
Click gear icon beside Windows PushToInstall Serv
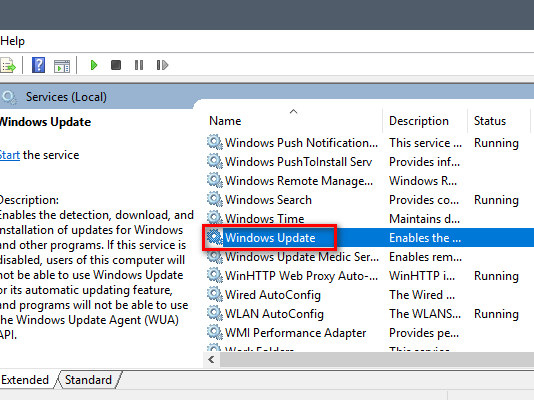click(x=215, y=161)
